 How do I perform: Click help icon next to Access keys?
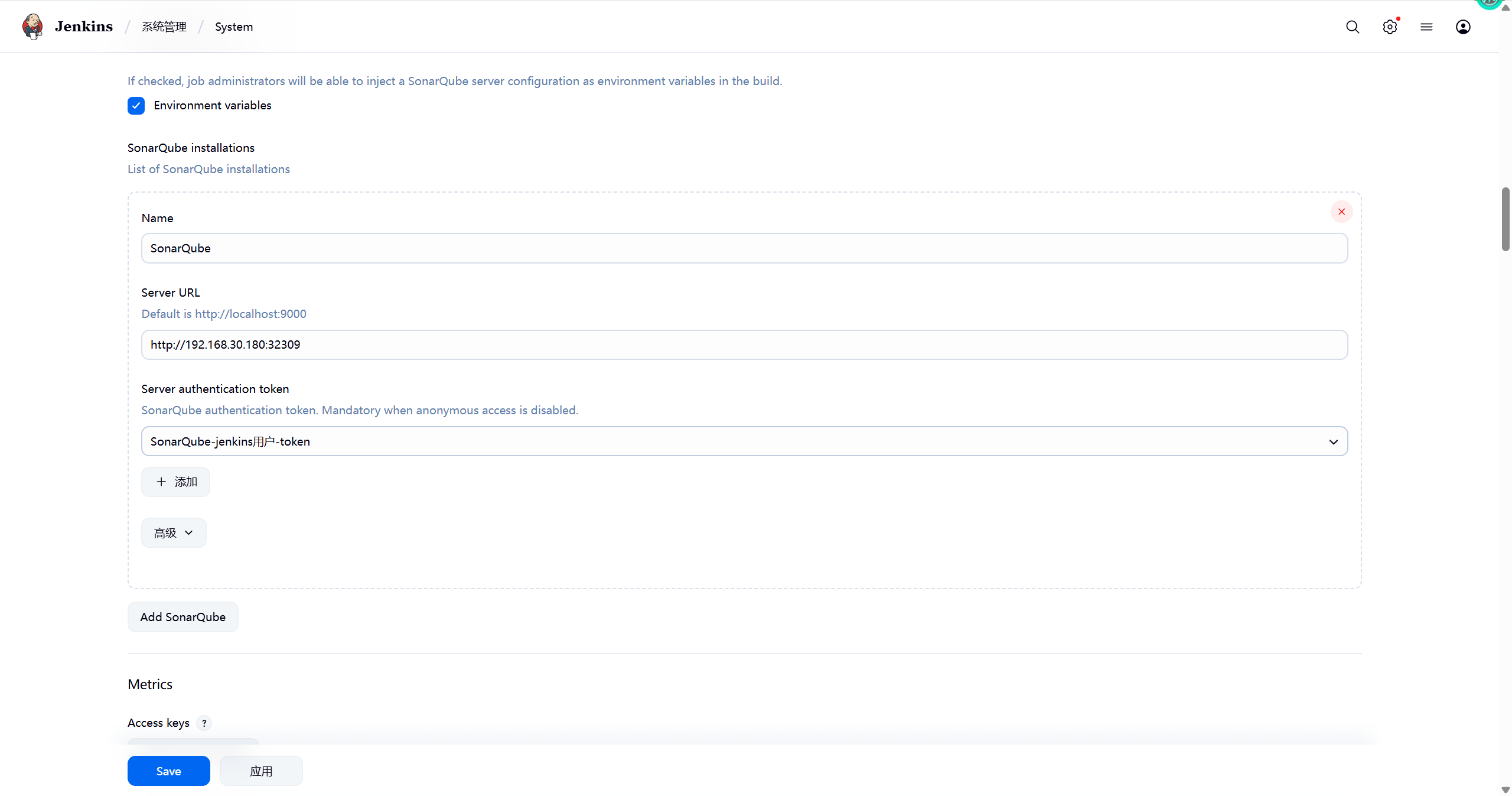[204, 723]
